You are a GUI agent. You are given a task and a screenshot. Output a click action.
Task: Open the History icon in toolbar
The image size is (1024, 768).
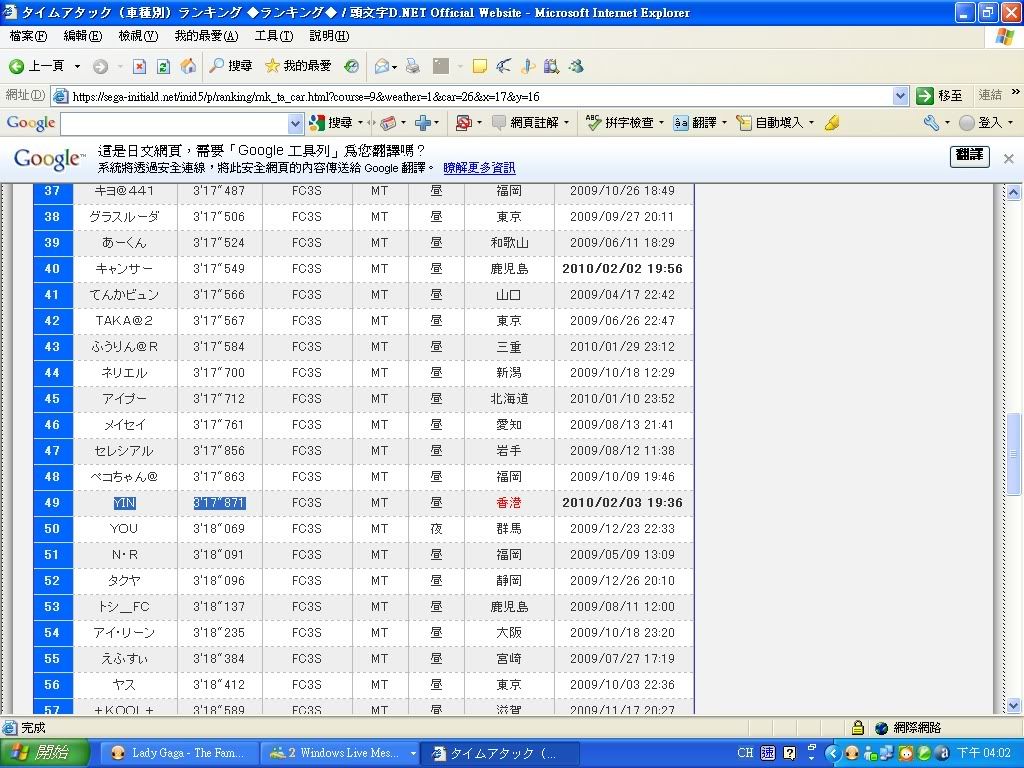pyautogui.click(x=352, y=66)
